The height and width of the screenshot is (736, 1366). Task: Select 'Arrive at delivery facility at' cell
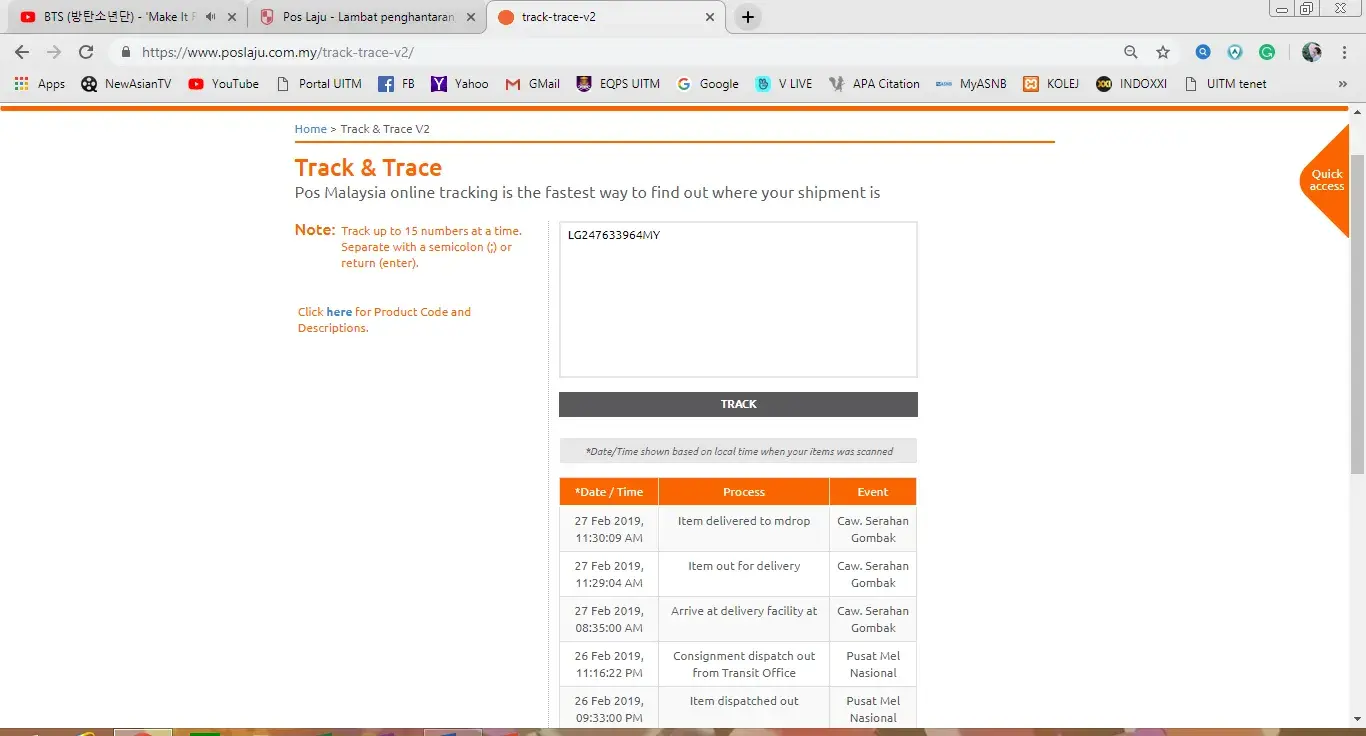pos(744,619)
